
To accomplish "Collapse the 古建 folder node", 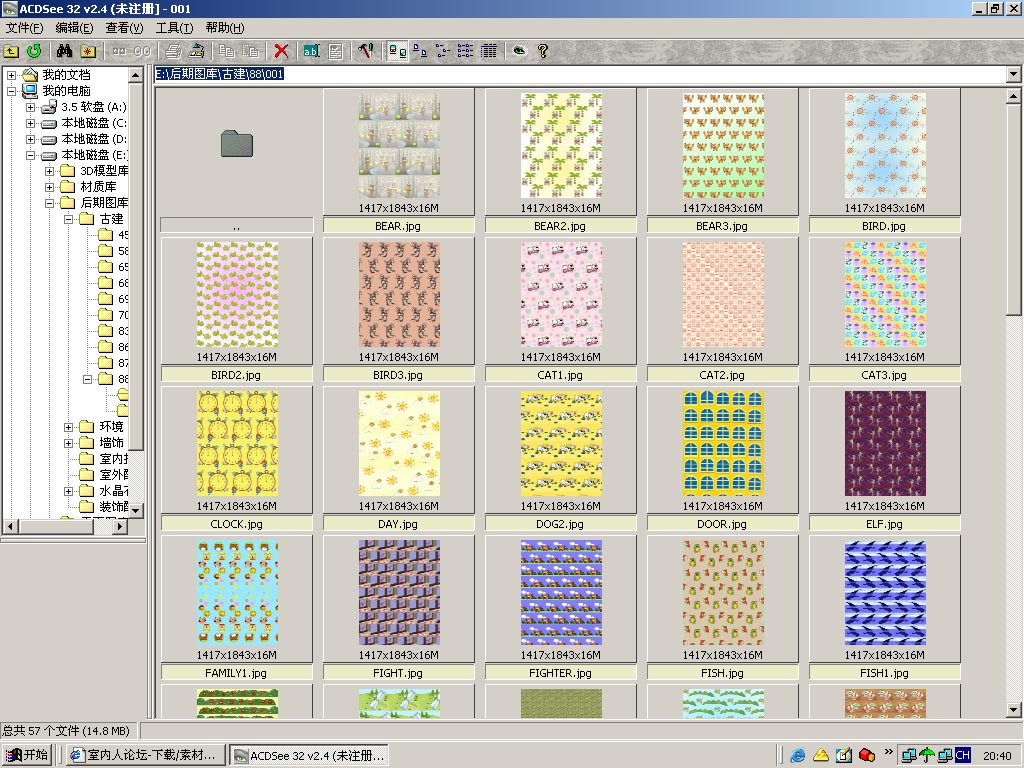I will point(68,219).
